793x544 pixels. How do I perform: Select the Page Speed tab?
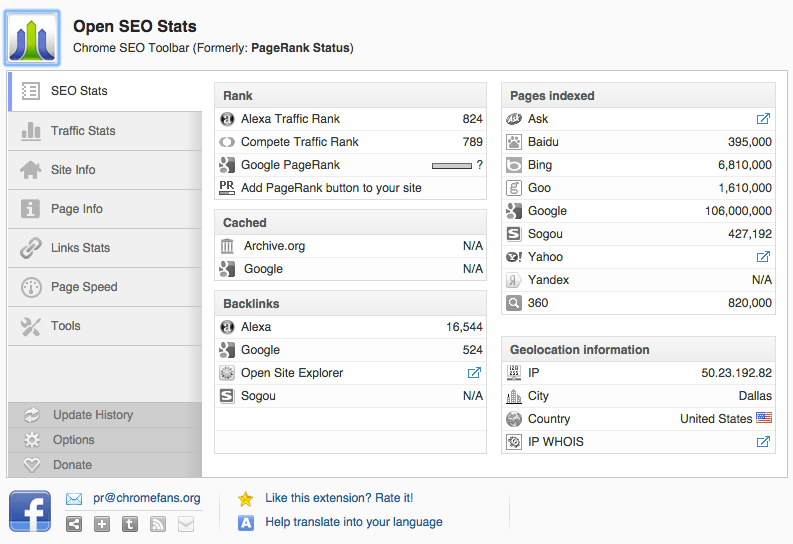point(84,287)
